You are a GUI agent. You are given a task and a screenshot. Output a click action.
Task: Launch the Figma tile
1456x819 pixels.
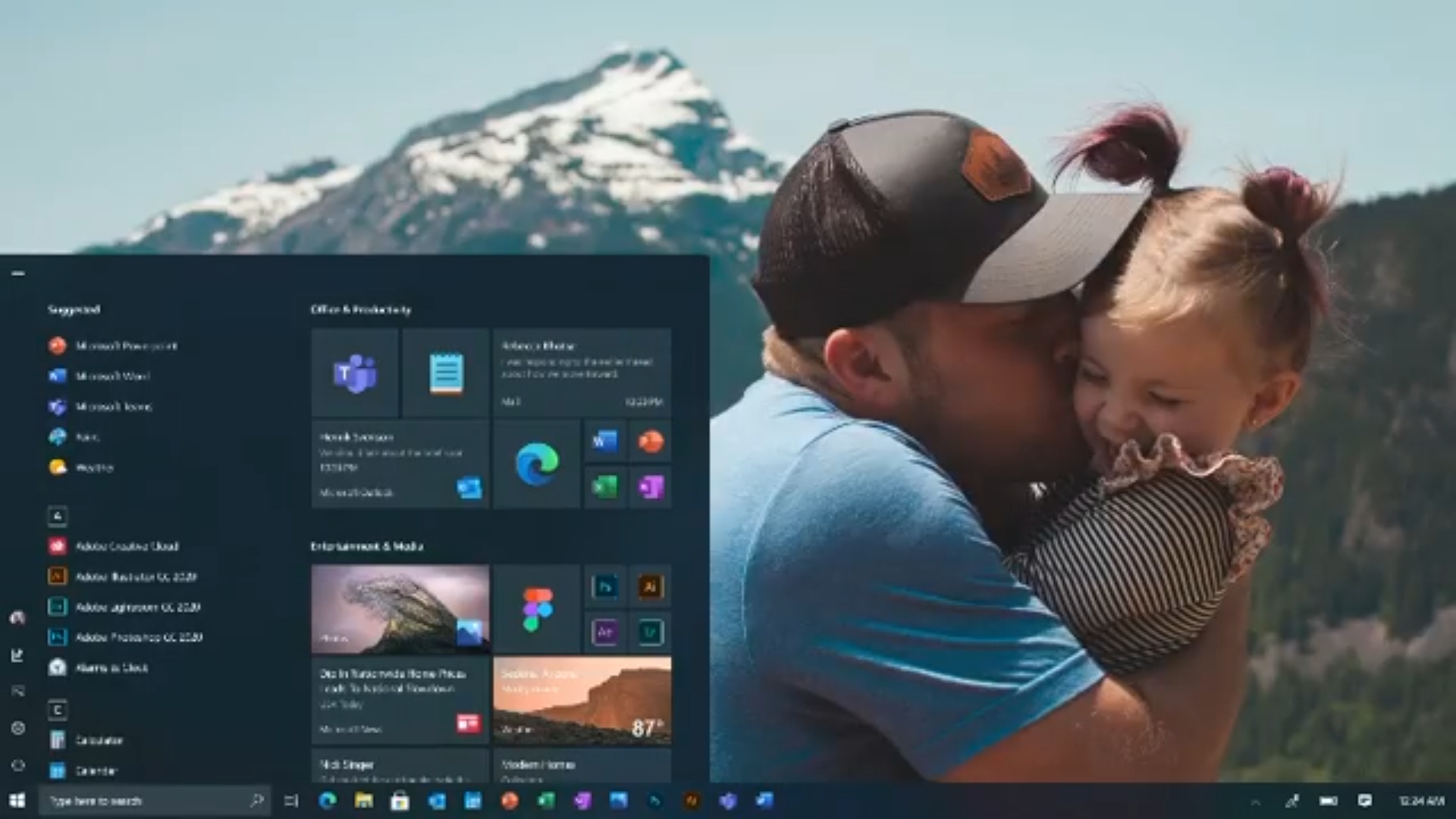click(537, 609)
